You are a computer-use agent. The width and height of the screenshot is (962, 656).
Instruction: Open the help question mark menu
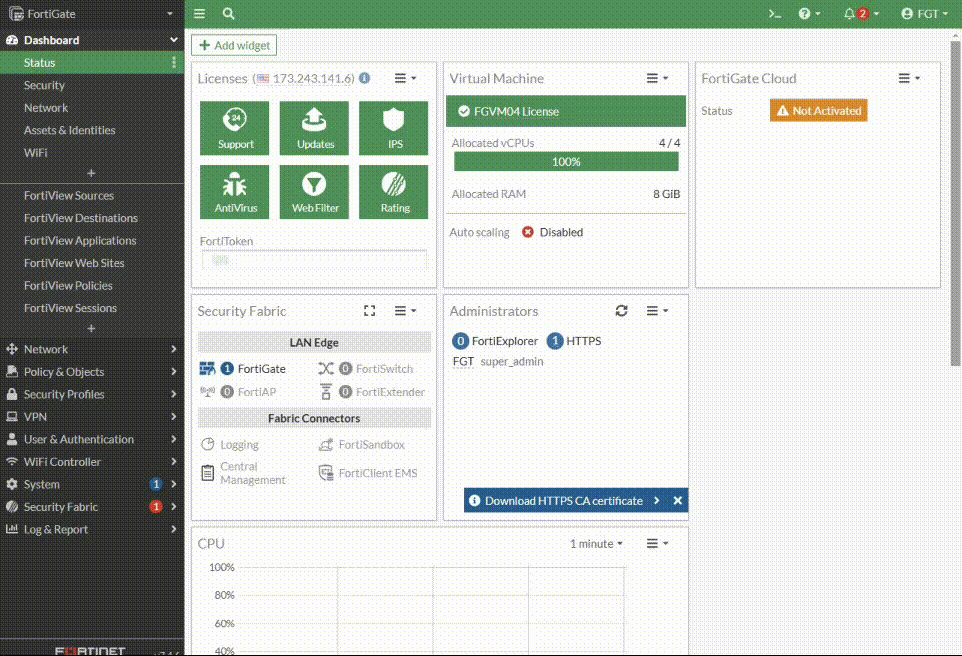(x=809, y=14)
